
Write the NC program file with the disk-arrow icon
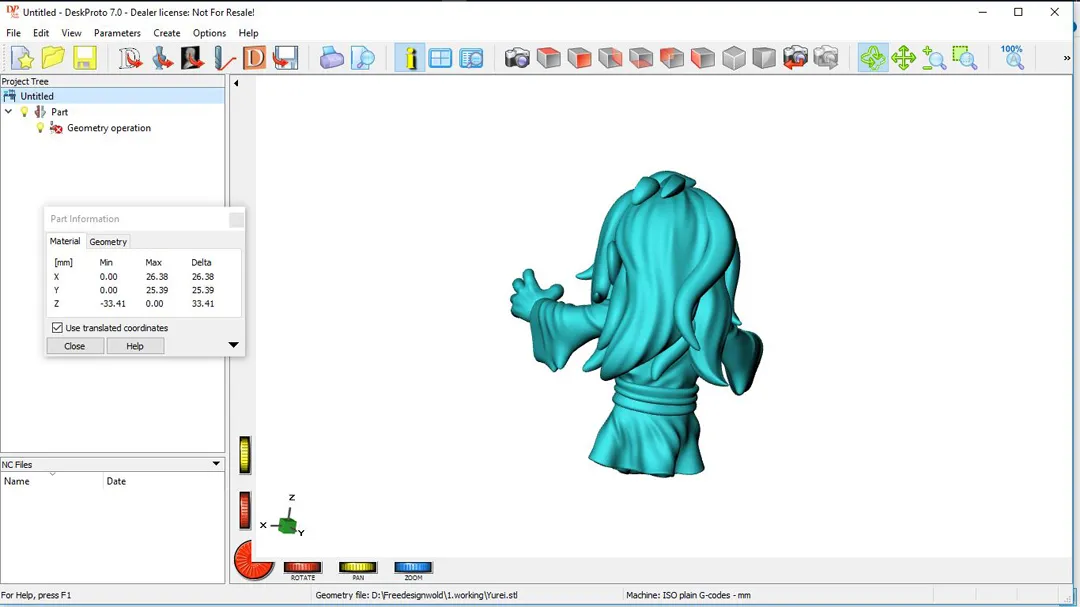(x=286, y=59)
